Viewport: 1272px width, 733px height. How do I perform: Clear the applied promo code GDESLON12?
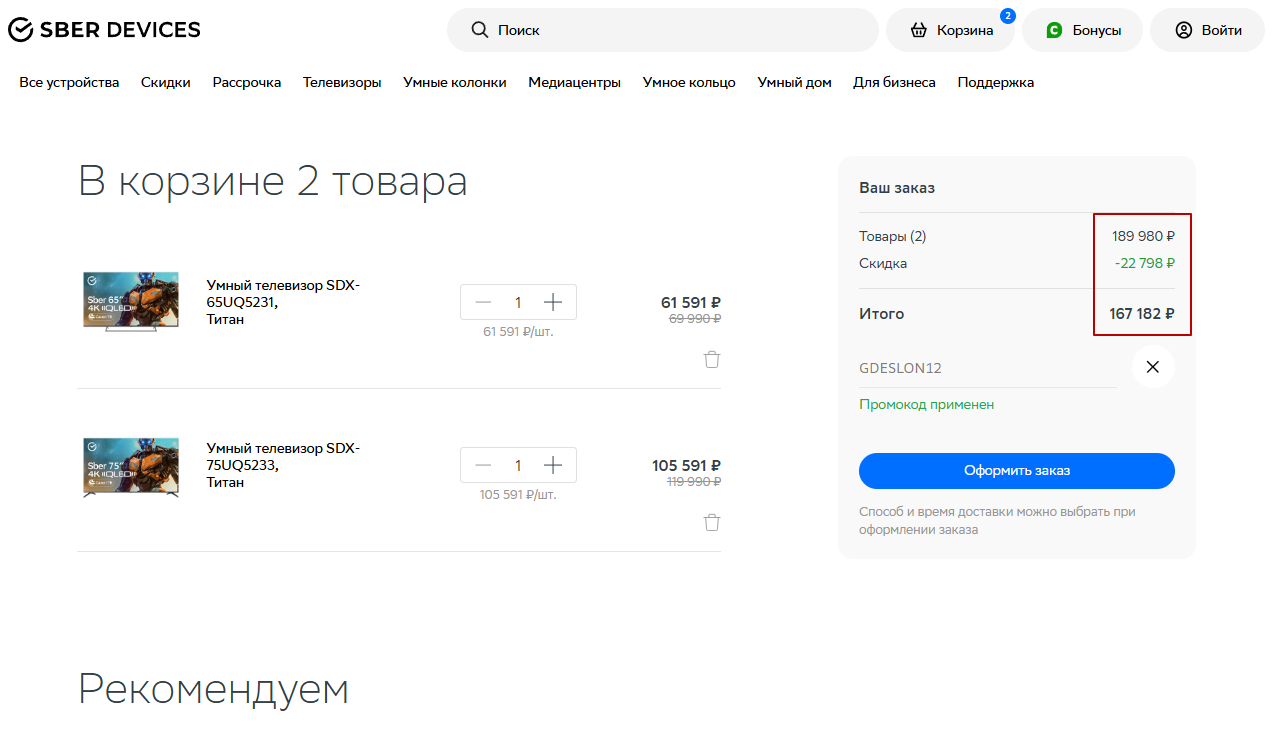pyautogui.click(x=1152, y=367)
